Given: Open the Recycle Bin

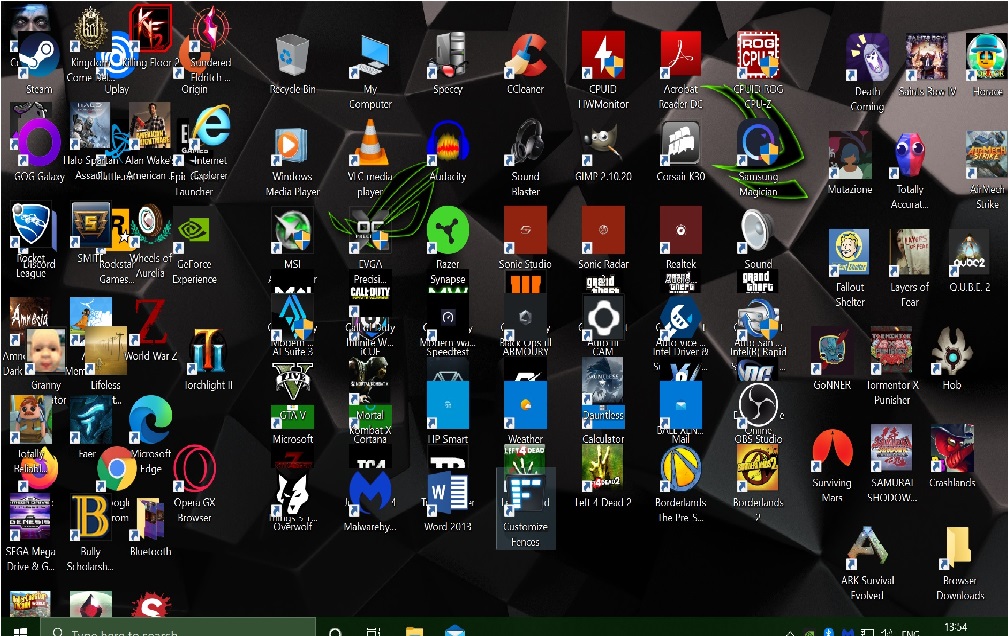Looking at the screenshot, I should click(x=292, y=56).
